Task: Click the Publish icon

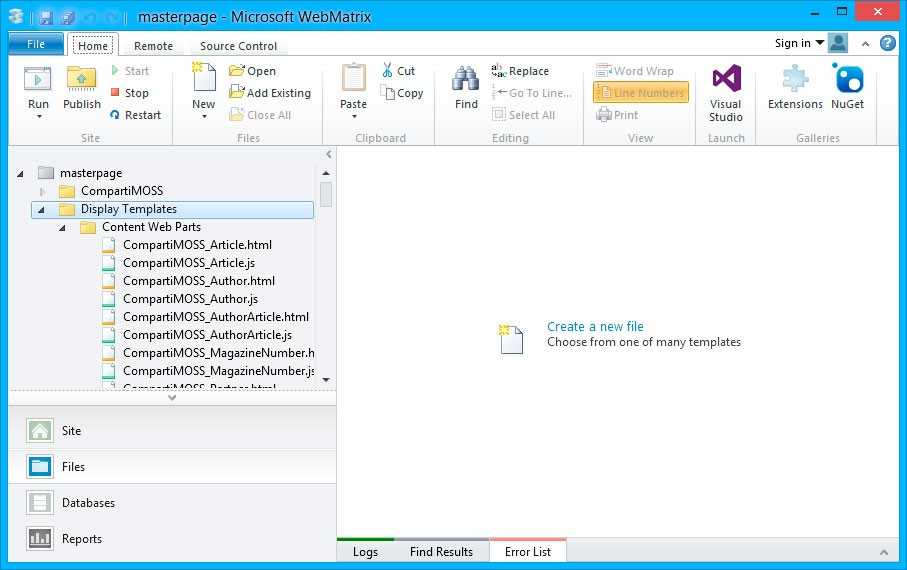Action: 82,79
